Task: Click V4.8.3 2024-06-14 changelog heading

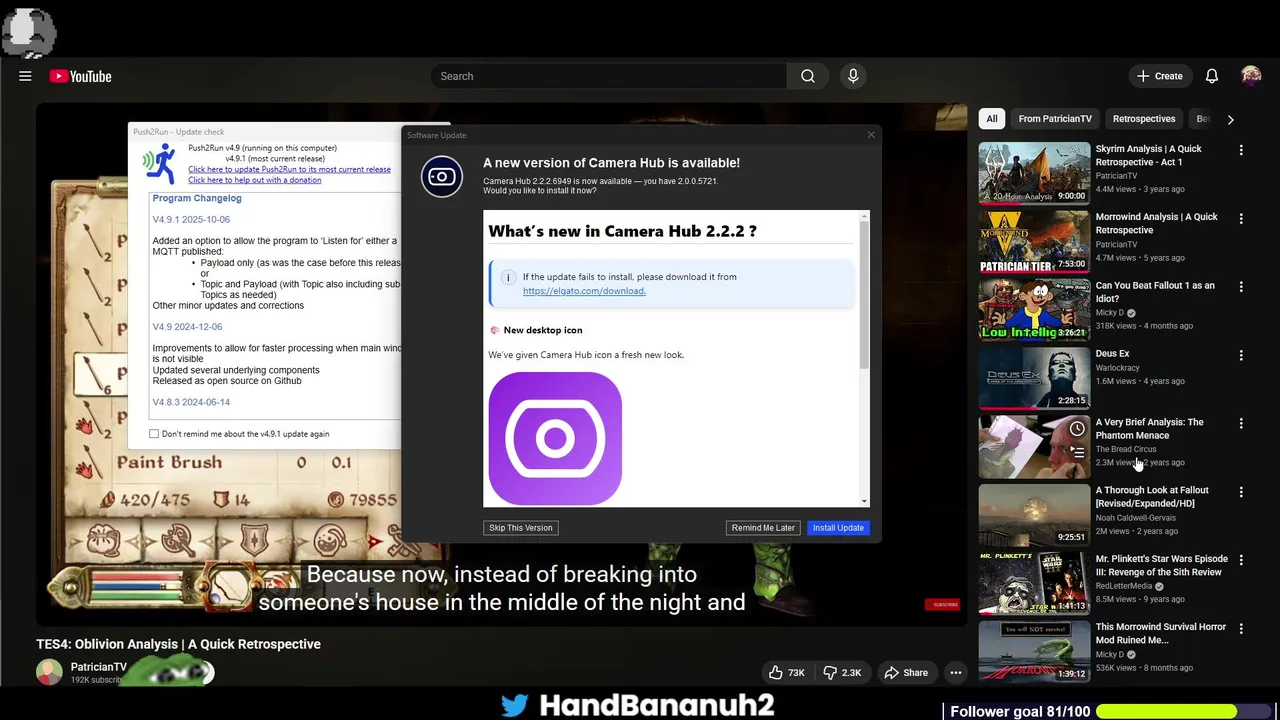Action: pos(191,402)
